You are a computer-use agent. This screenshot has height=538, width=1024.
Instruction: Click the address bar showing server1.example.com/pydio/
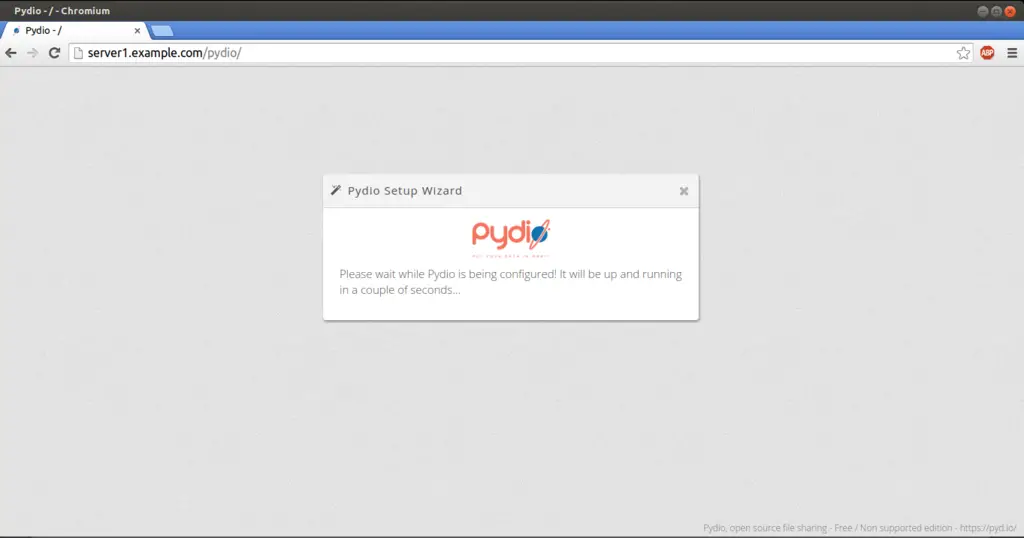tap(521, 53)
